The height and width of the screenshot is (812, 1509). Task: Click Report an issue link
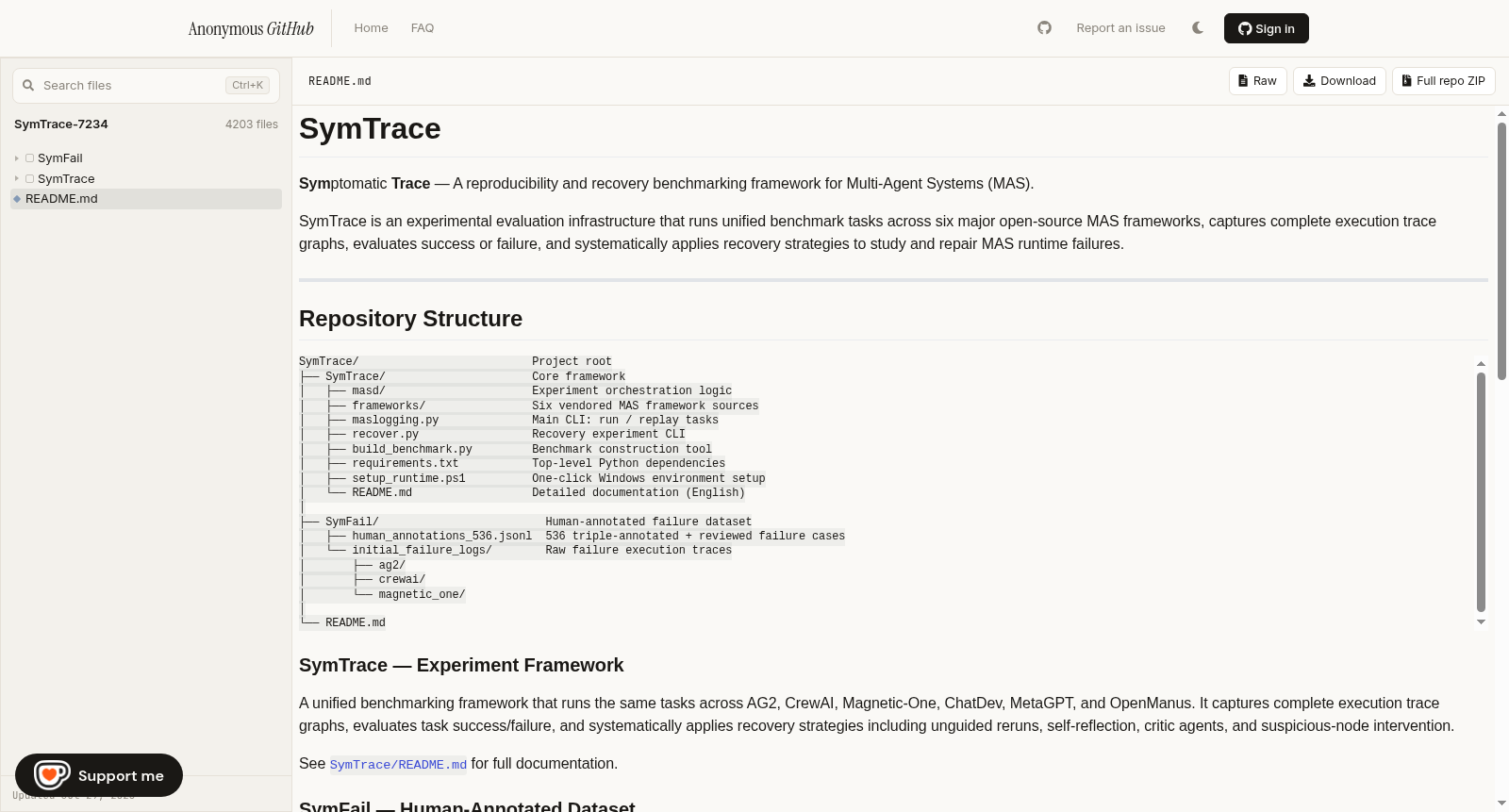(x=1120, y=28)
